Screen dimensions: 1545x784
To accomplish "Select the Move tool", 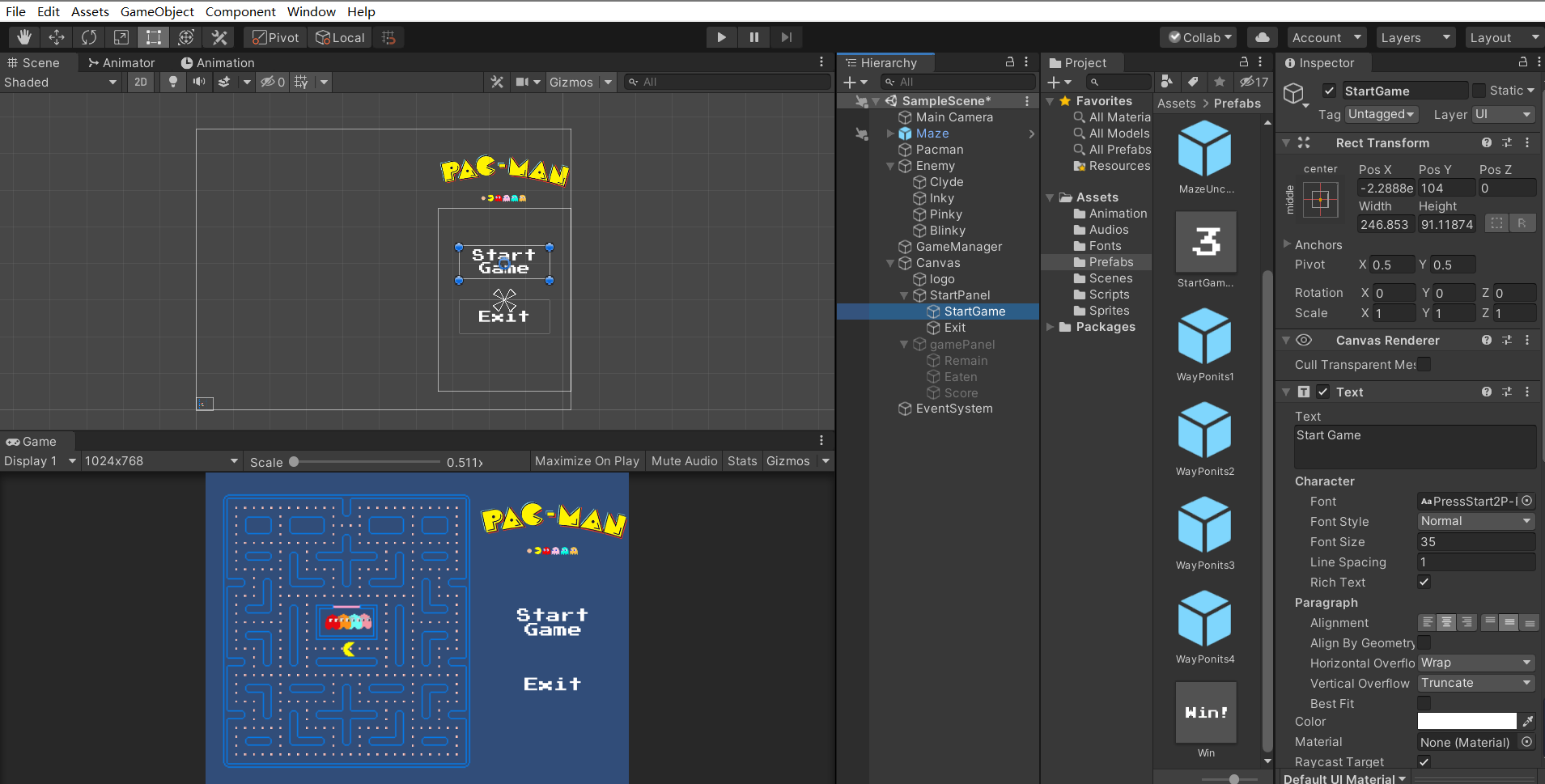I will click(57, 37).
